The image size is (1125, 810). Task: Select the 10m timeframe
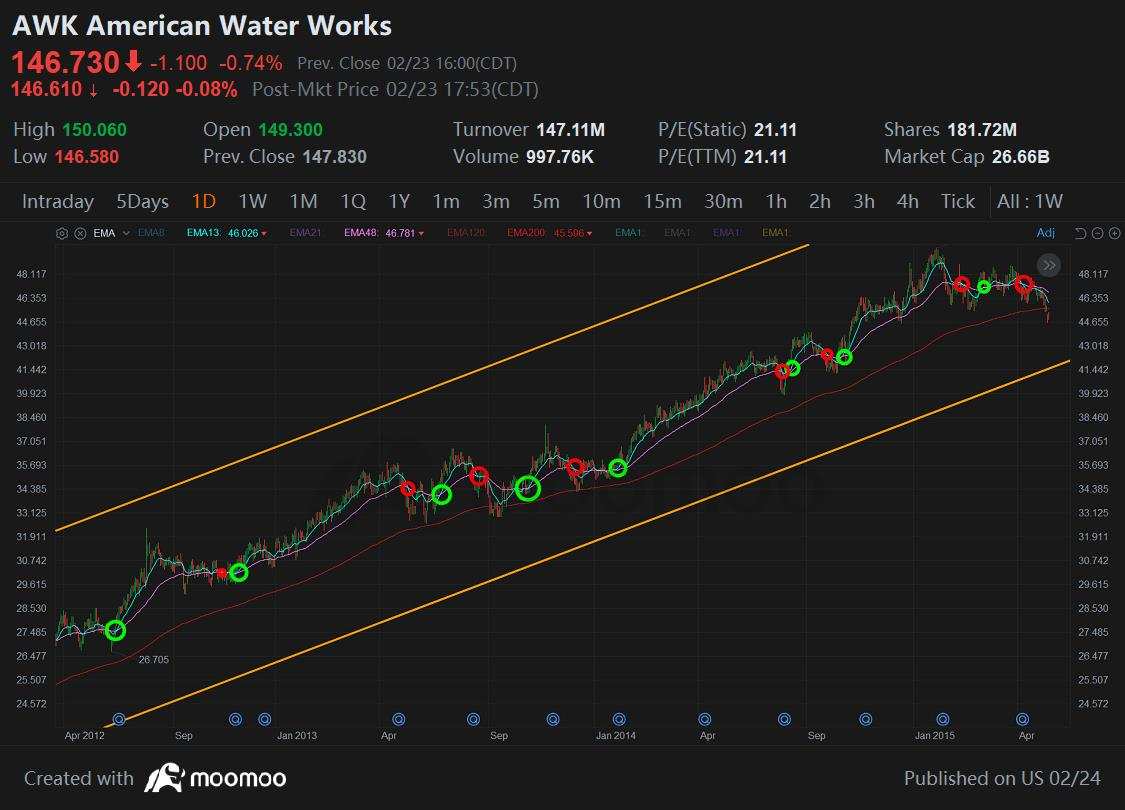tap(601, 202)
